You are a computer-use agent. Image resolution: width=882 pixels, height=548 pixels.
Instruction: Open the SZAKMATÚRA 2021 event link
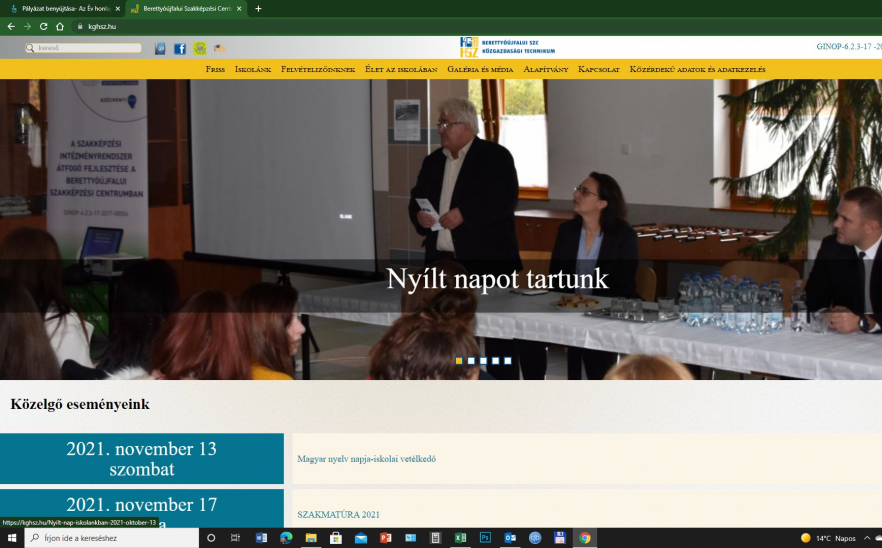pyautogui.click(x=339, y=514)
